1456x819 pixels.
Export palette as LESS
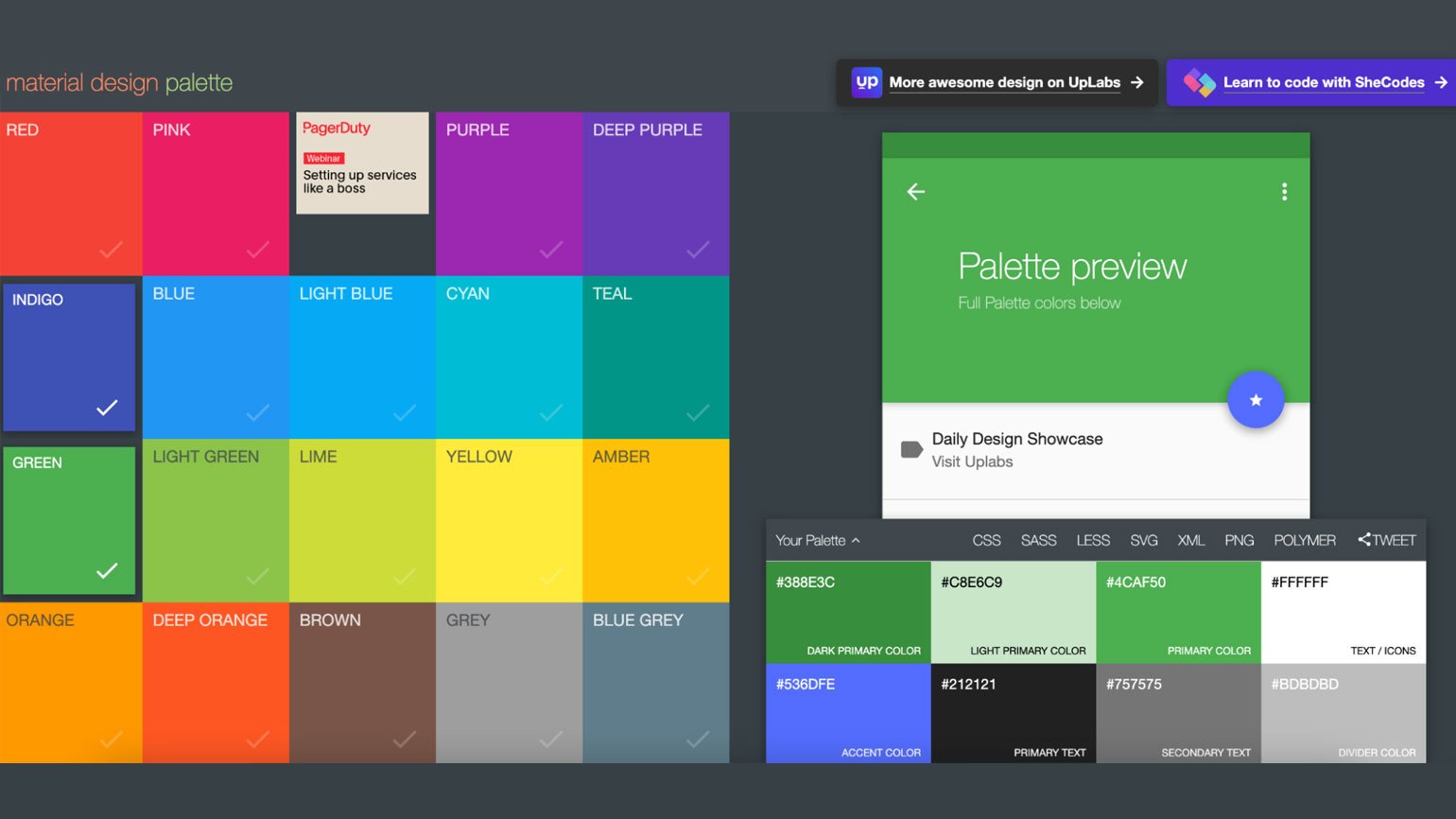point(1093,540)
